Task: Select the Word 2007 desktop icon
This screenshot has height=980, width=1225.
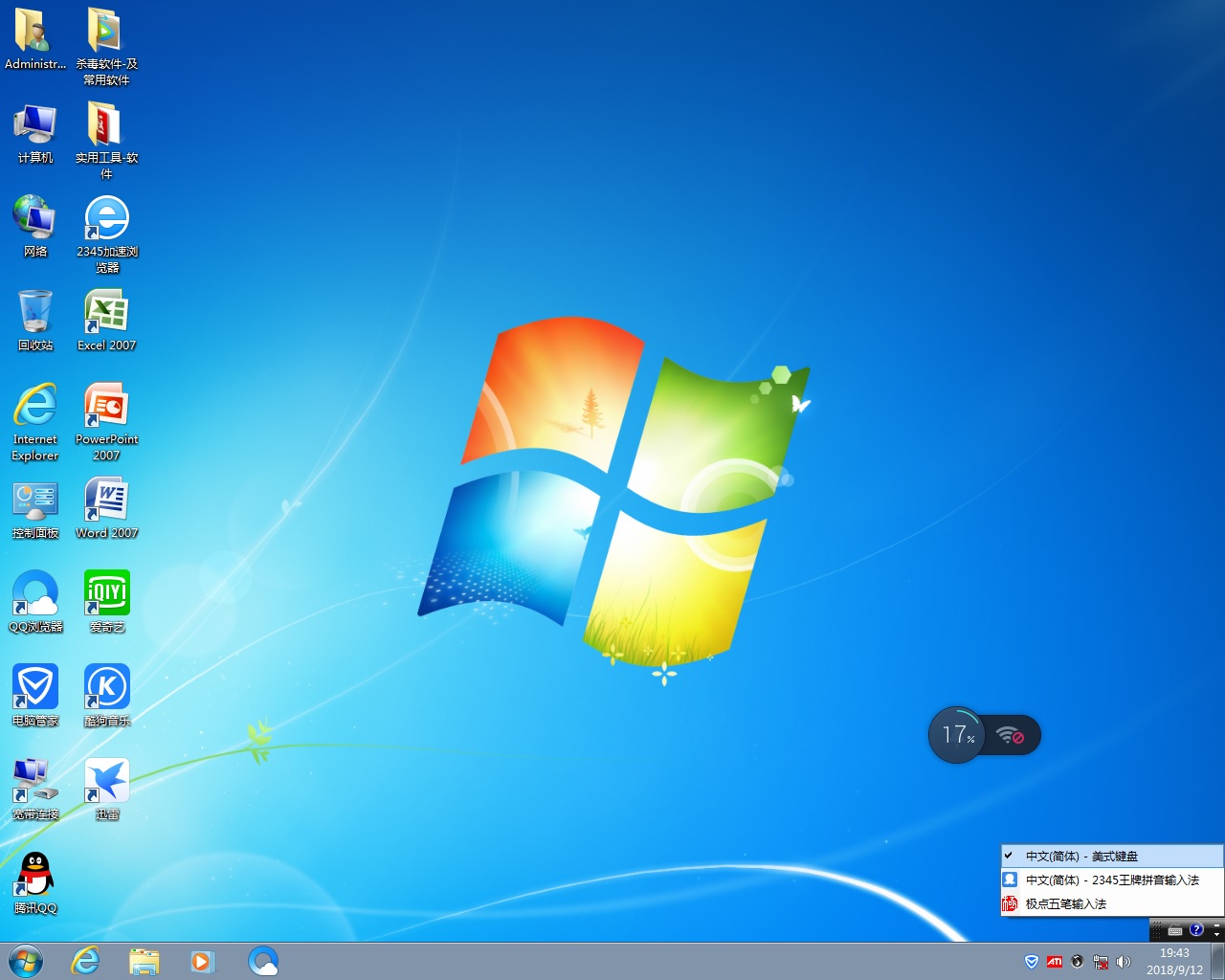Action: point(106,501)
